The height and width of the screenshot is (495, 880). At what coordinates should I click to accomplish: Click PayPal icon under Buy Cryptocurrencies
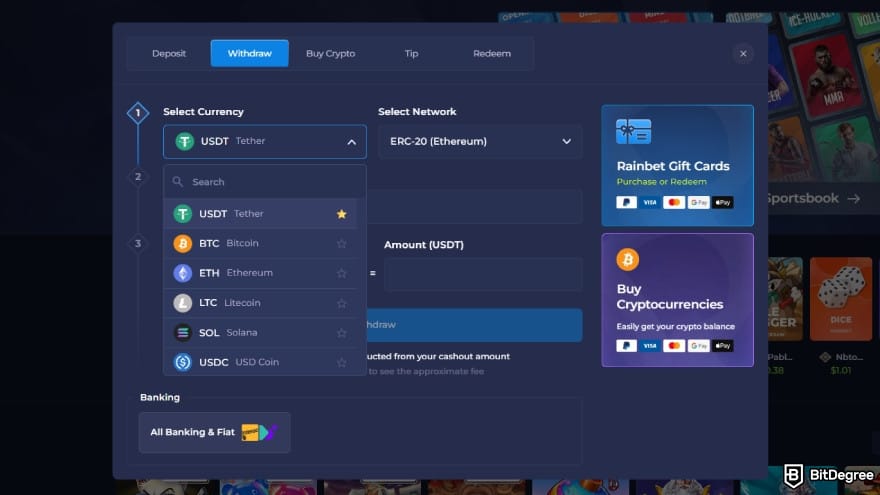pos(626,346)
